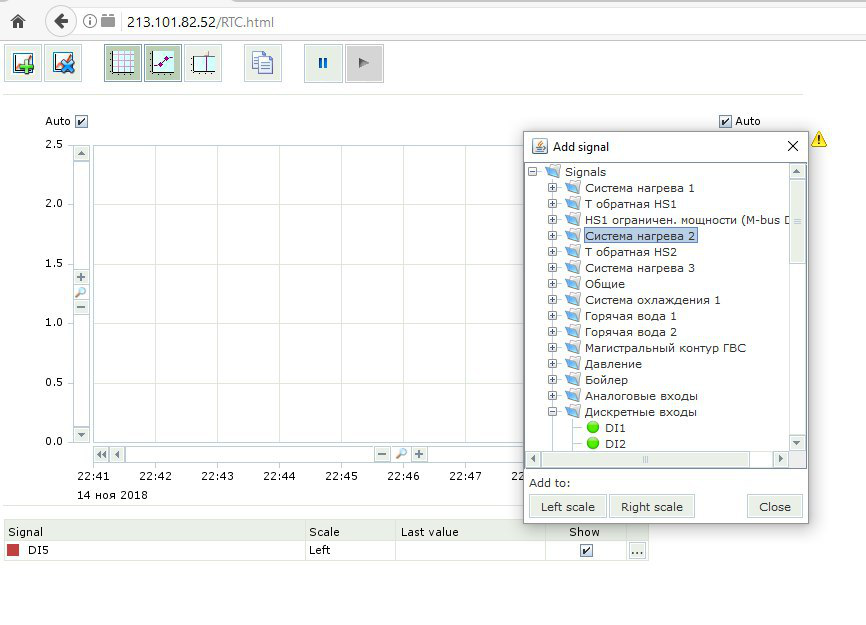Uncheck Show for the DI5 signal

click(586, 550)
